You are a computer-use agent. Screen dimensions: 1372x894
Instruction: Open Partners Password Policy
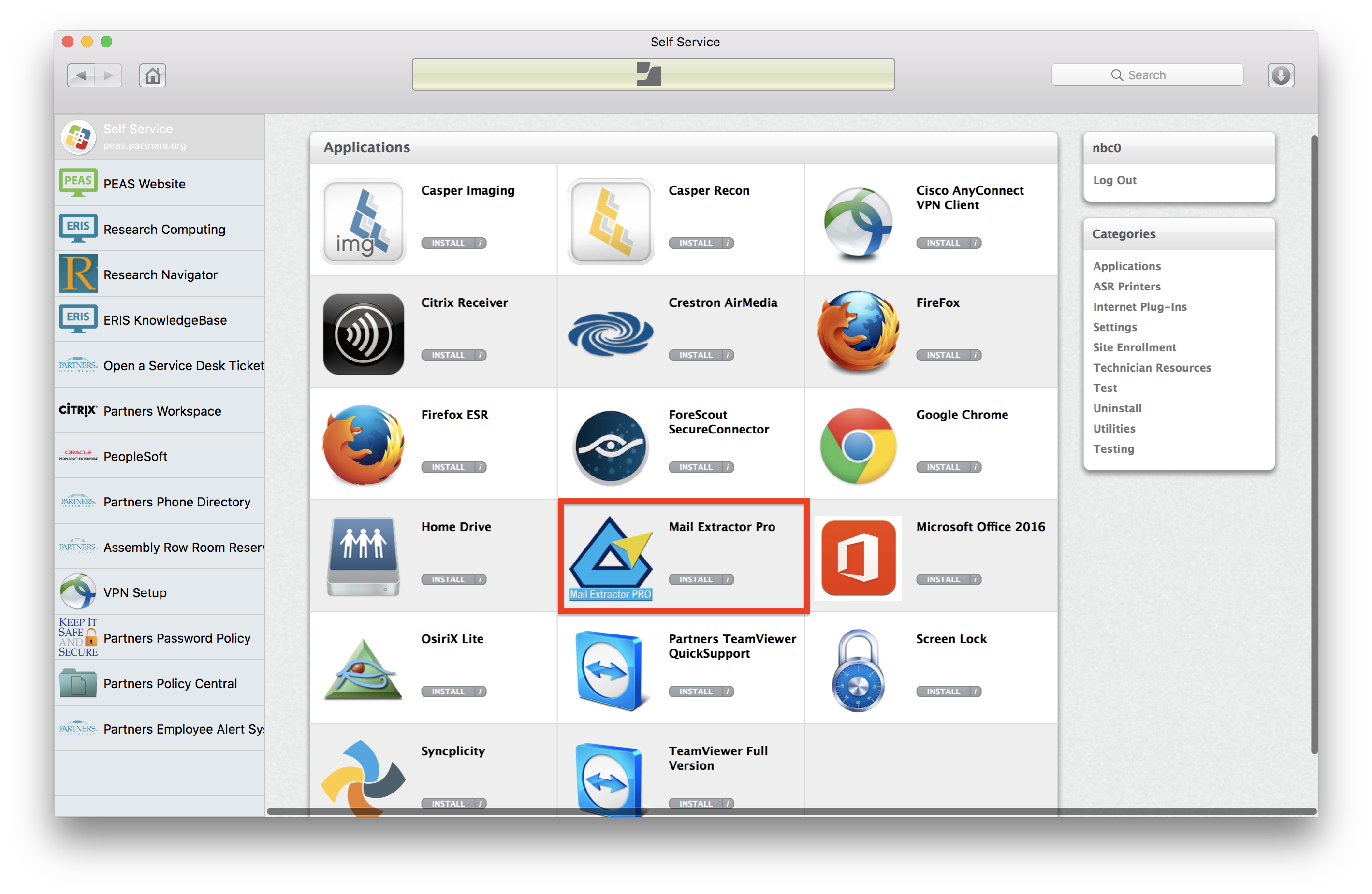(160, 637)
